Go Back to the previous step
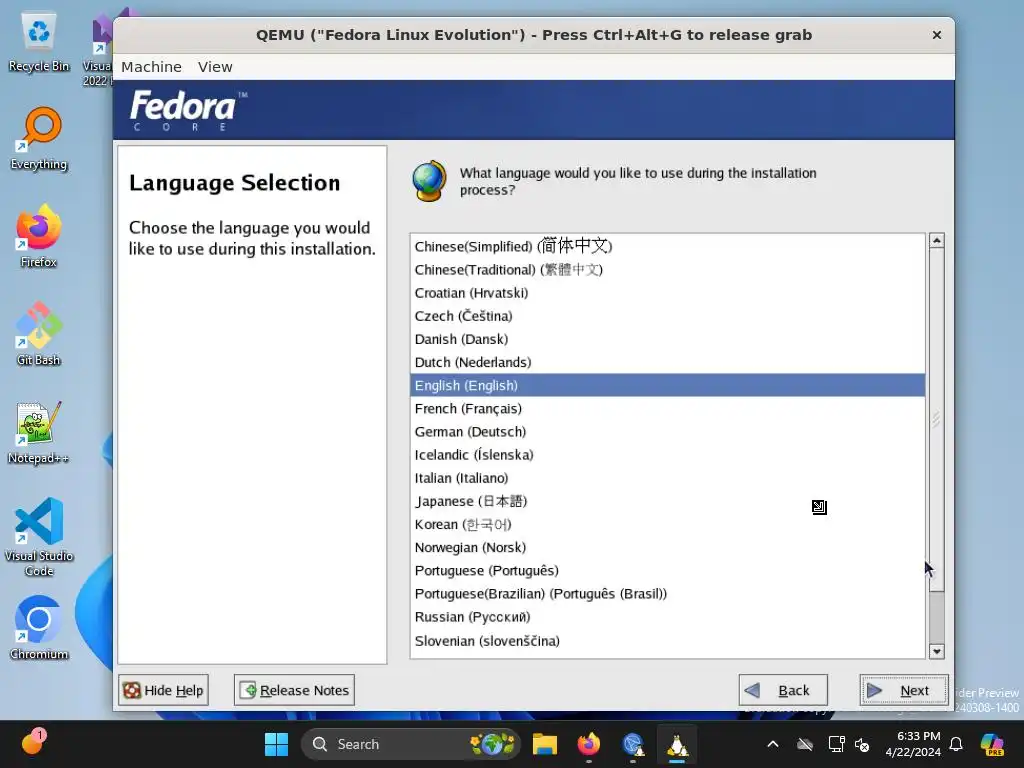This screenshot has height=768, width=1024. coord(783,690)
